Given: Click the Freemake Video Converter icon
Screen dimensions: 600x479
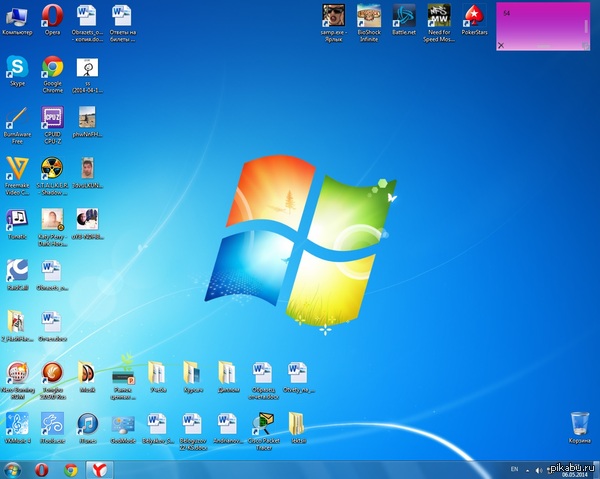Looking at the screenshot, I should point(17,169).
